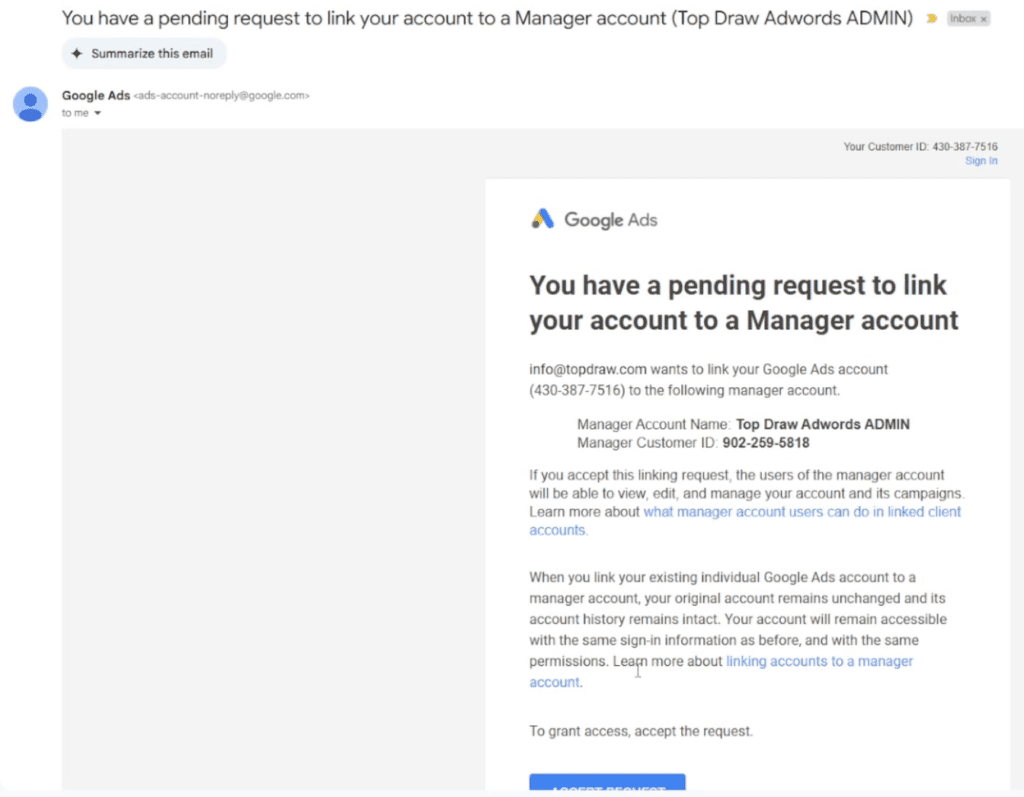The height and width of the screenshot is (797, 1024).
Task: Click the 'pending request' headline in email body
Action: tap(744, 303)
